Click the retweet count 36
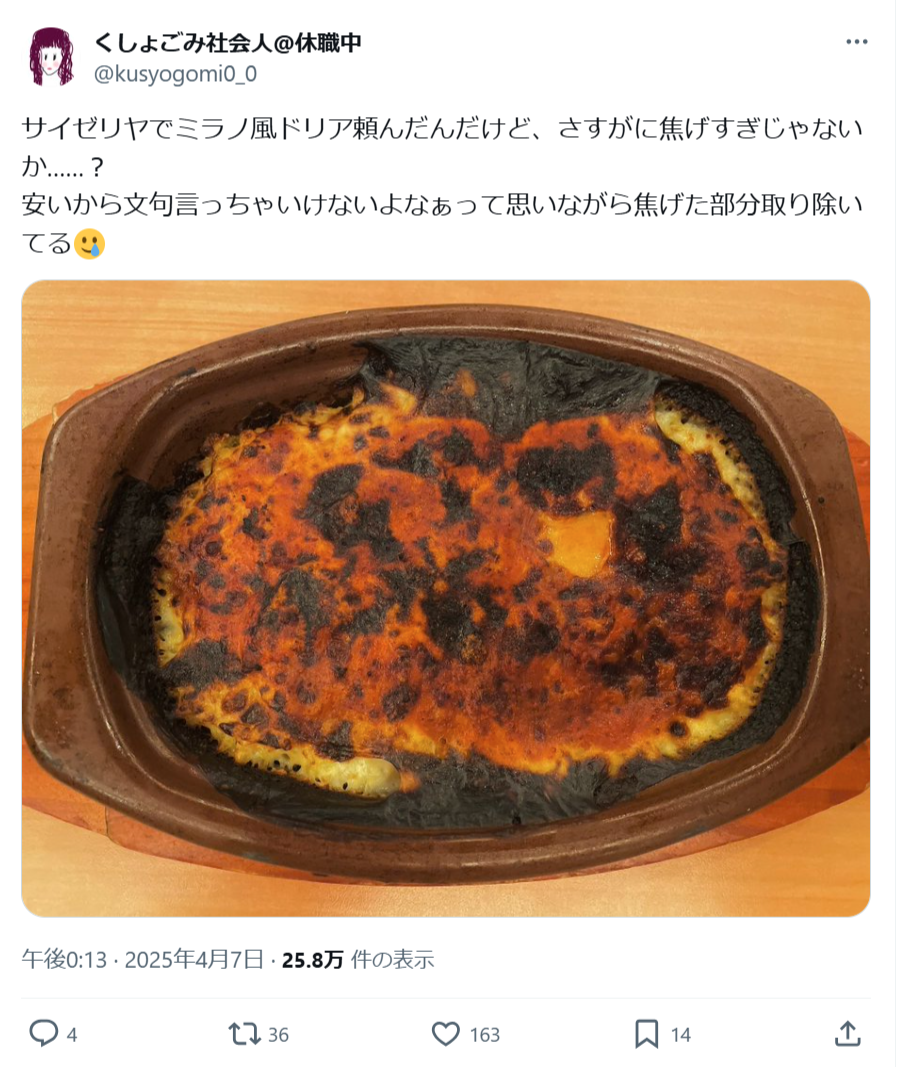Viewport: 906px width, 1067px height. point(278,1035)
